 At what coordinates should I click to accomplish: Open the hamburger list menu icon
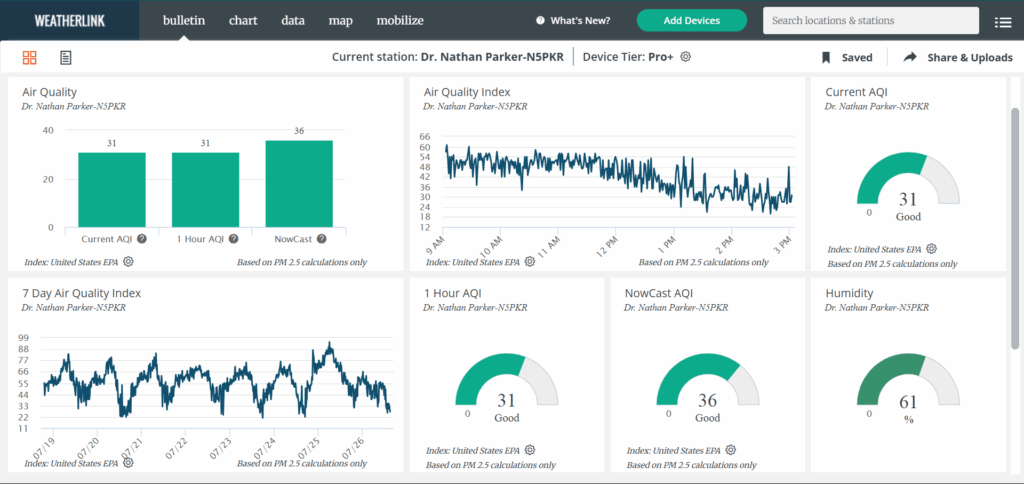click(1002, 21)
